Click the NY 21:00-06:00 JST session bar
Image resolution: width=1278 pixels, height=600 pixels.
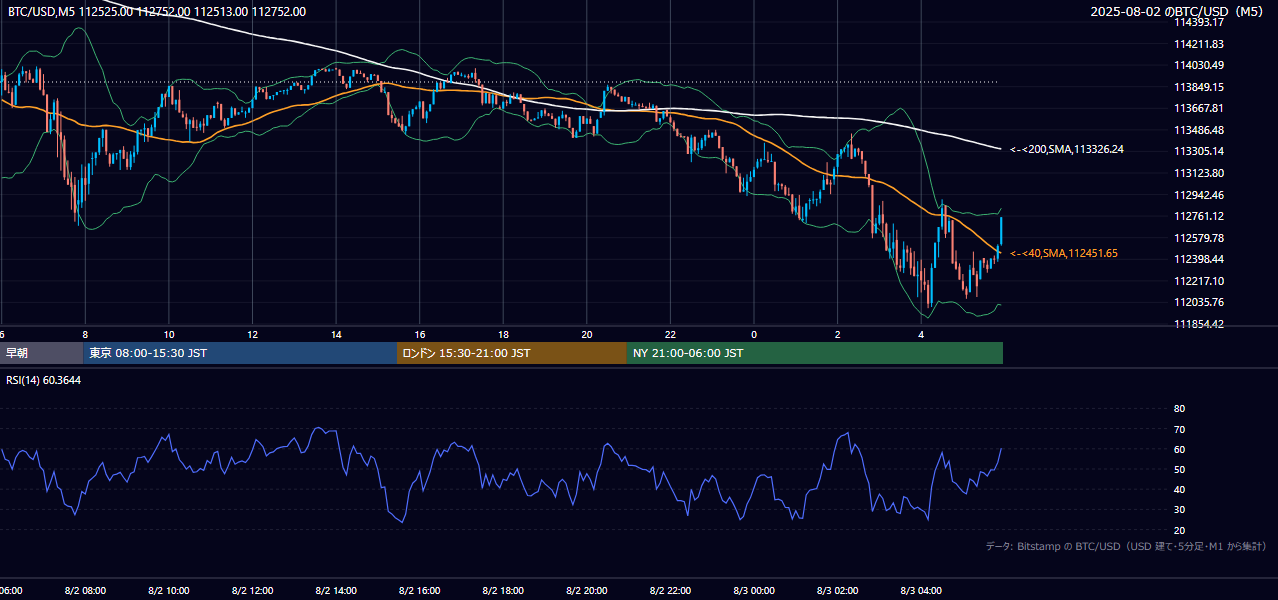(815, 353)
